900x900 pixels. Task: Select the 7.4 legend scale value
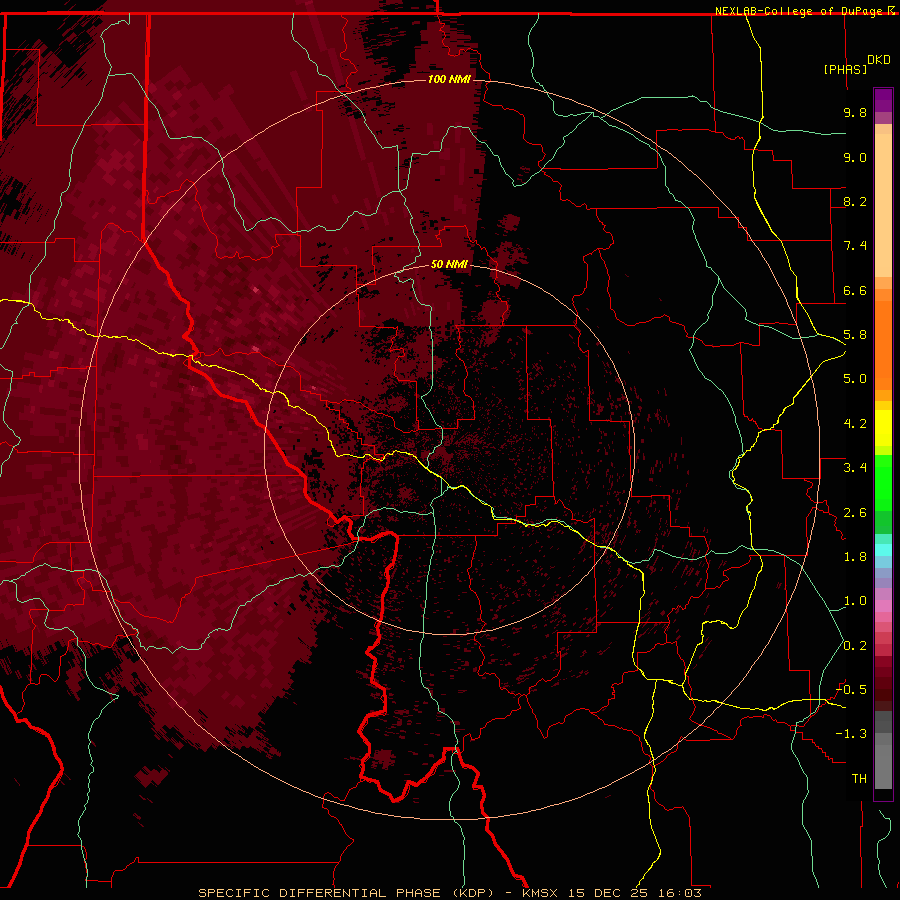point(855,246)
